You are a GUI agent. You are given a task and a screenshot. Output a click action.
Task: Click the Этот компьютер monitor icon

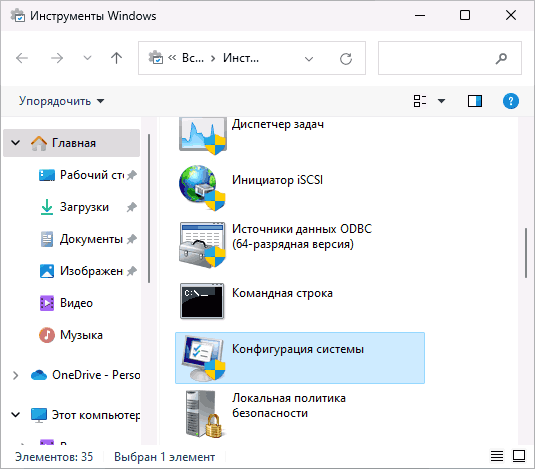pyautogui.click(x=39, y=415)
